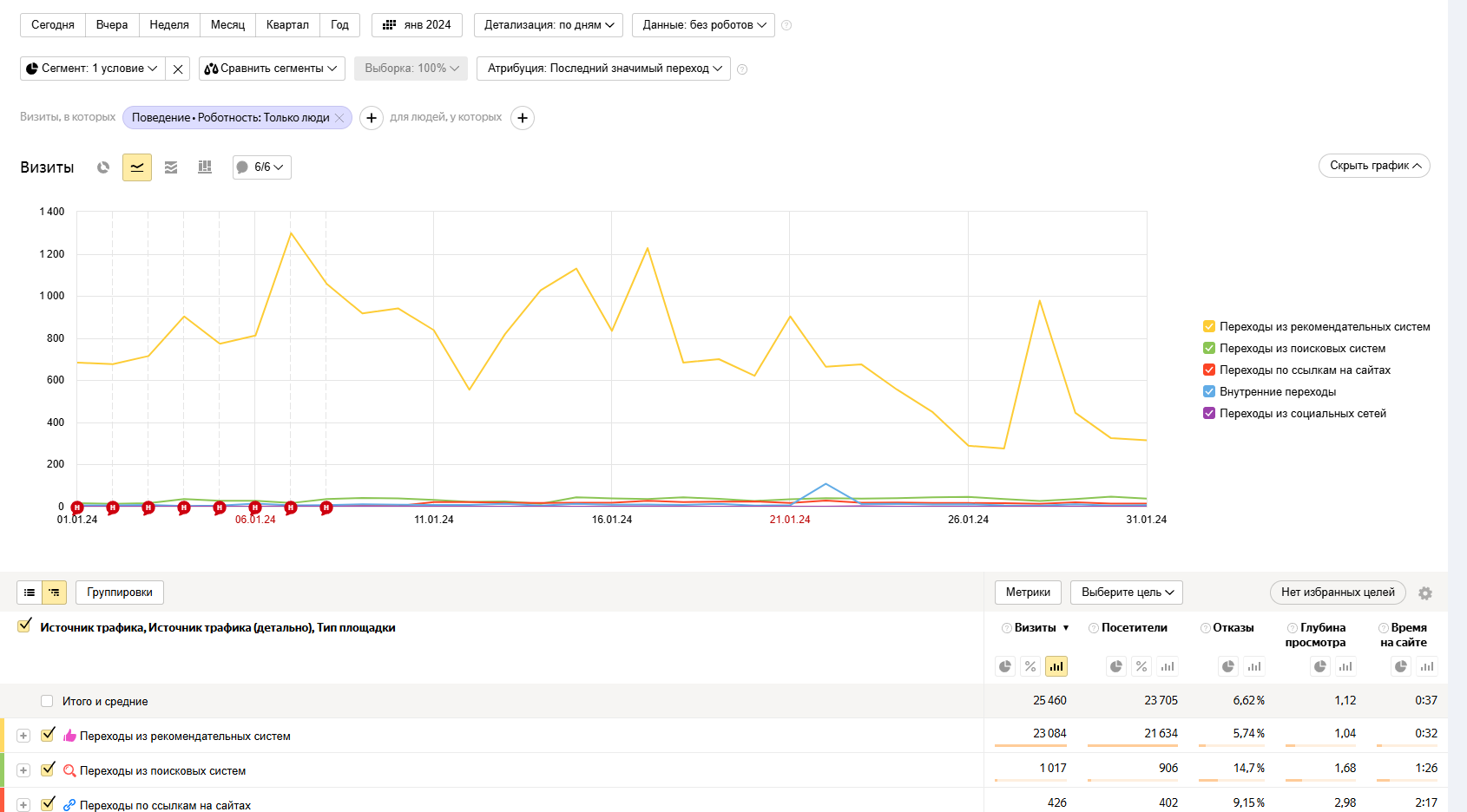The height and width of the screenshot is (812, 1467).
Task: Switch chart to stacked area view
Action: (171, 167)
